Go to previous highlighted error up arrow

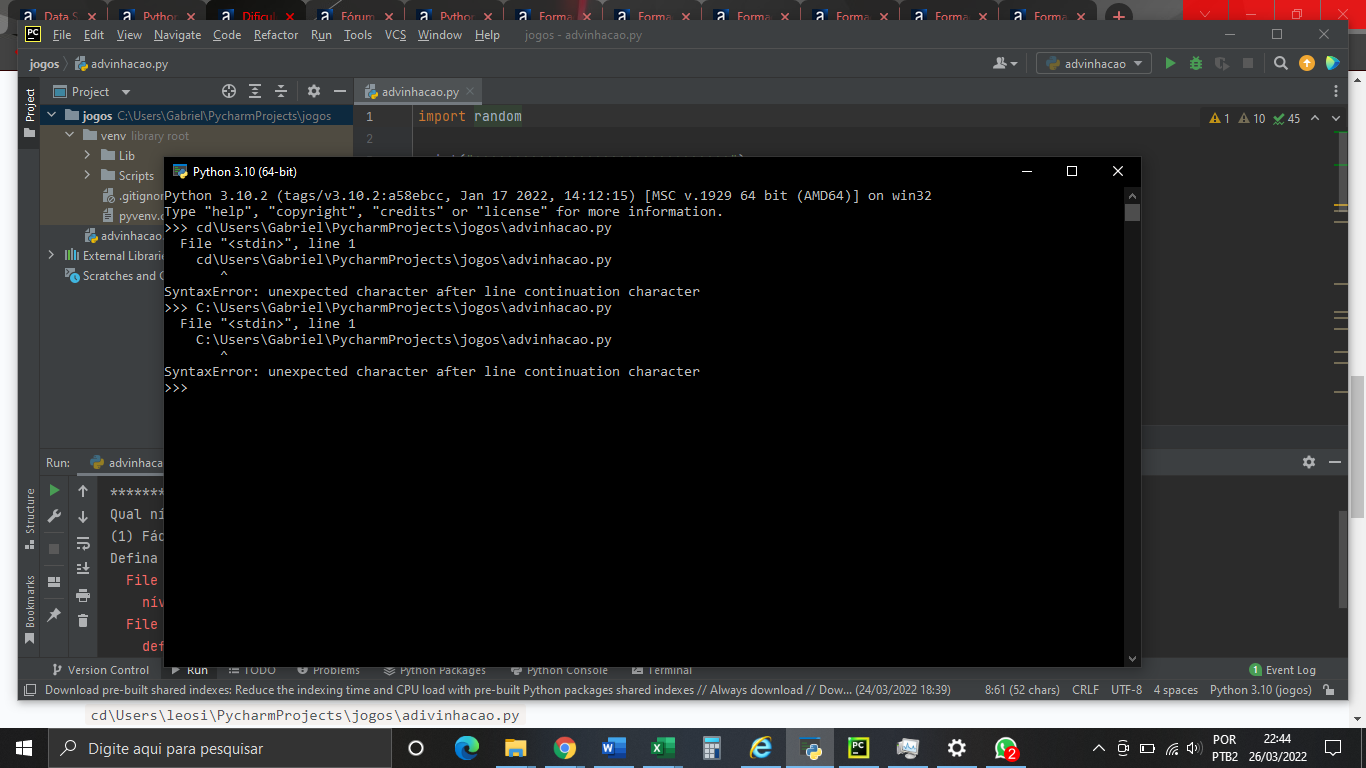click(x=1316, y=118)
